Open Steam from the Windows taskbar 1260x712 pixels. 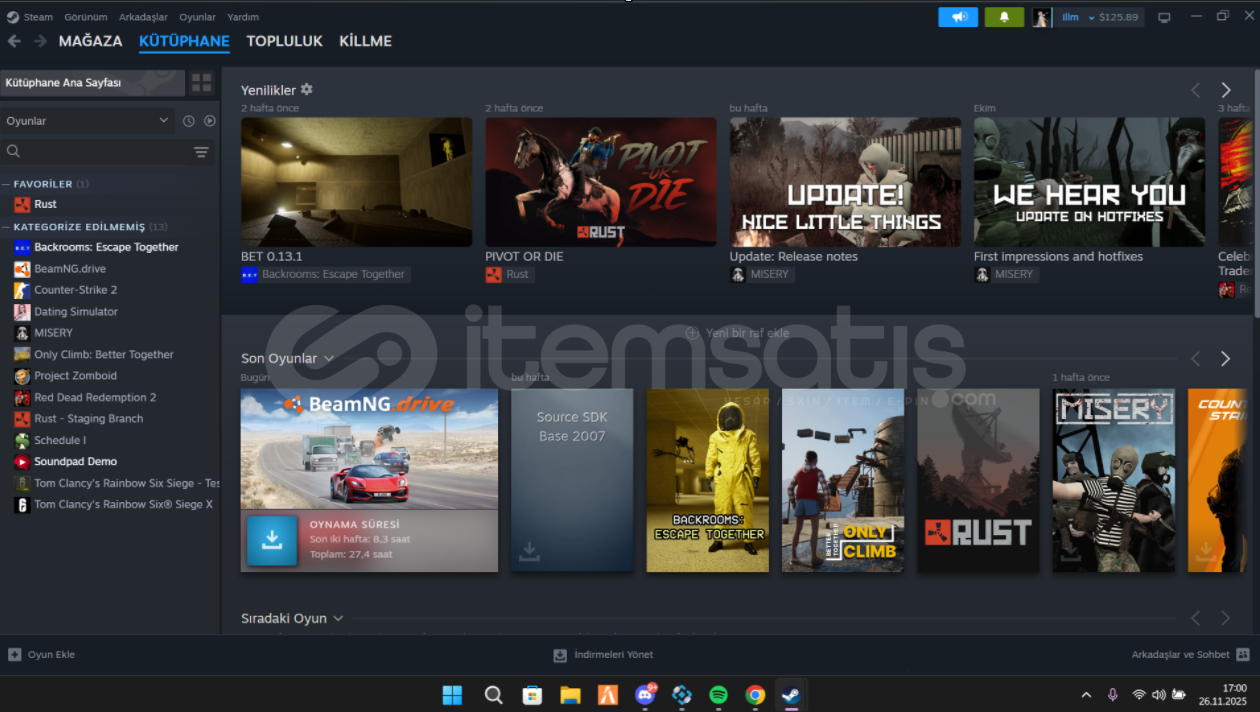790,694
